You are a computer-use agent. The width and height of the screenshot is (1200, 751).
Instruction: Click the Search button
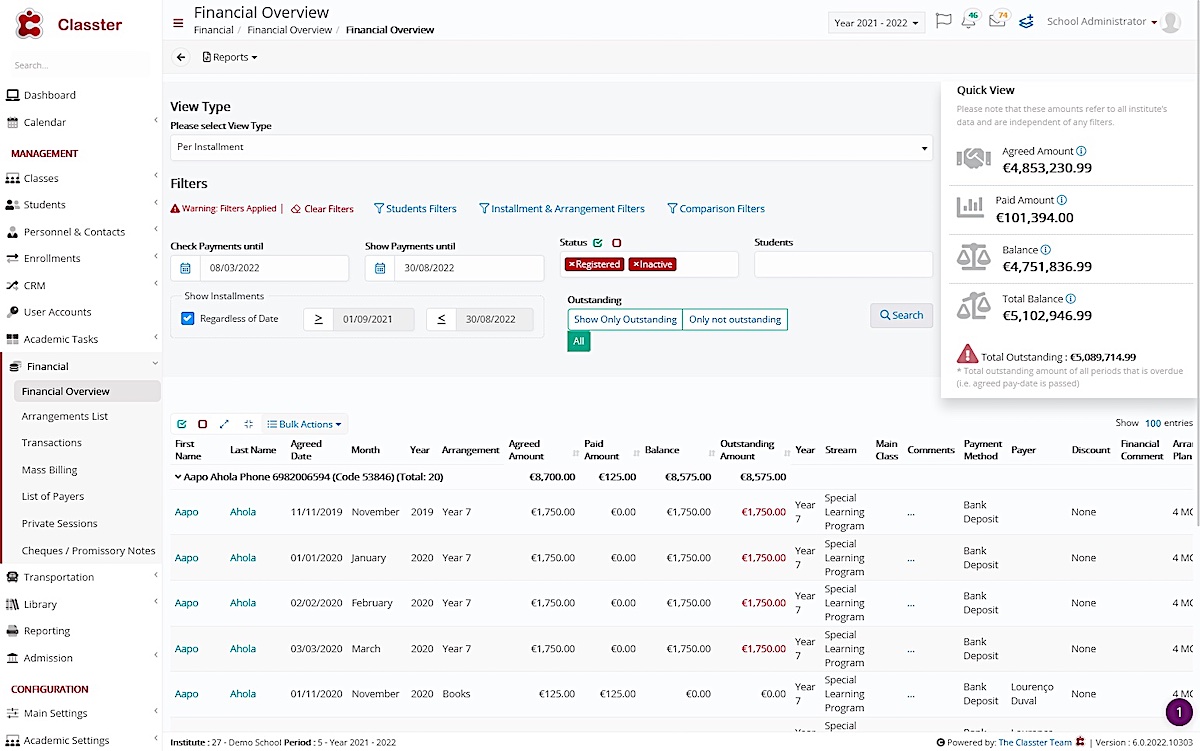pos(901,315)
